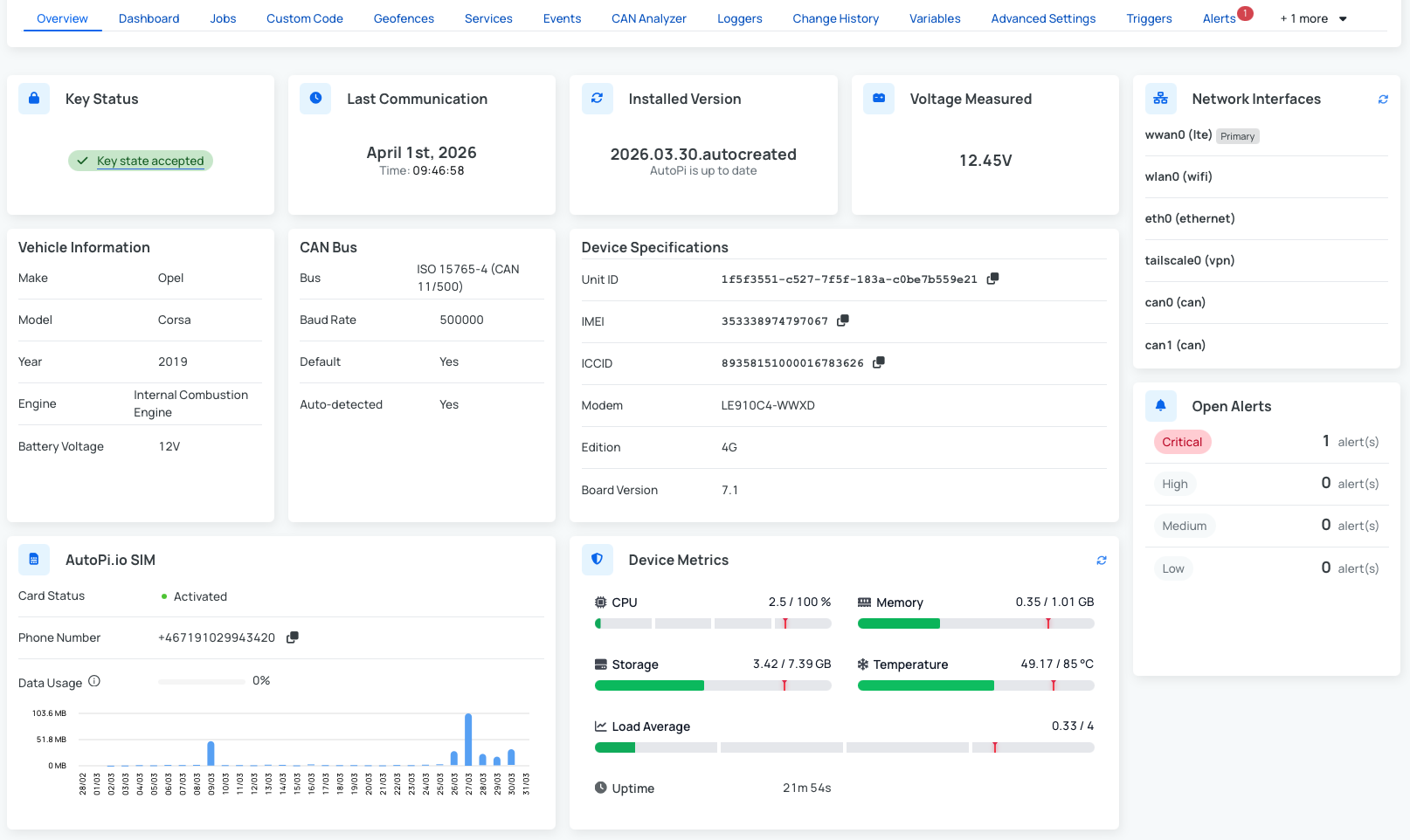Image resolution: width=1410 pixels, height=840 pixels.
Task: Select the Critical alerts badge
Action: pyautogui.click(x=1182, y=442)
